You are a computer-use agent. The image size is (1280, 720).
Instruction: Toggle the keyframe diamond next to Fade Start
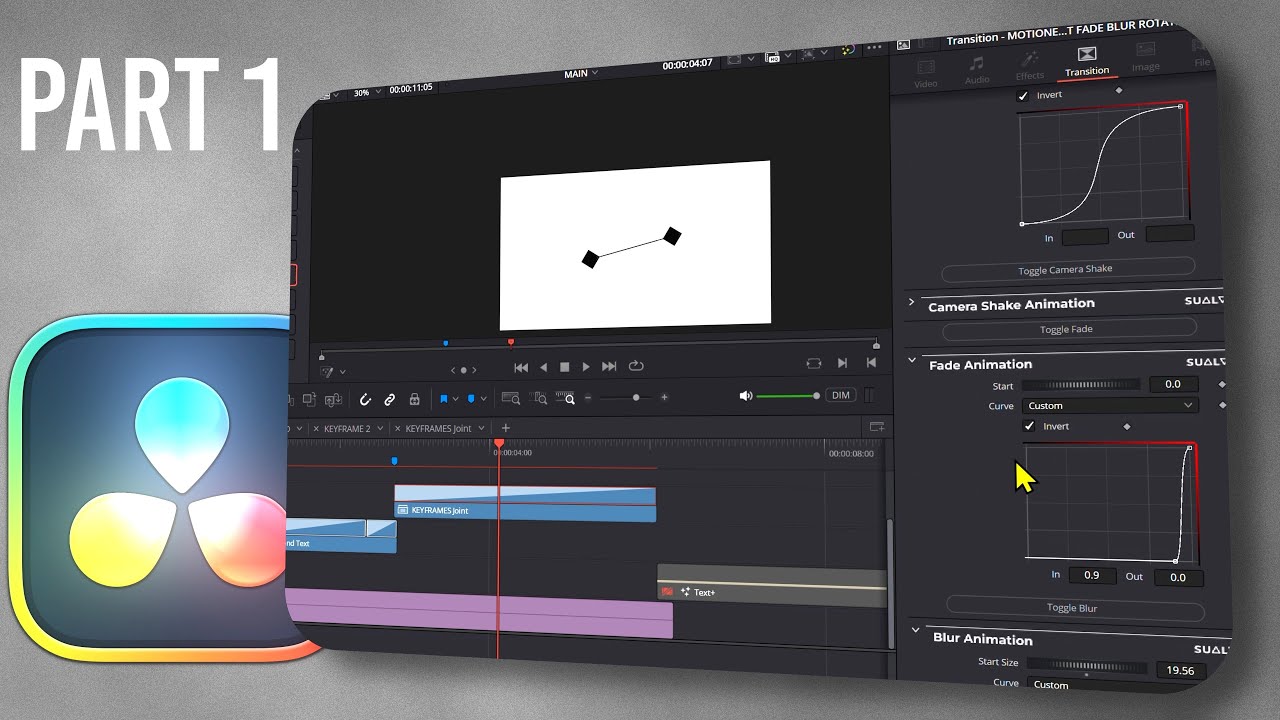pos(1222,383)
